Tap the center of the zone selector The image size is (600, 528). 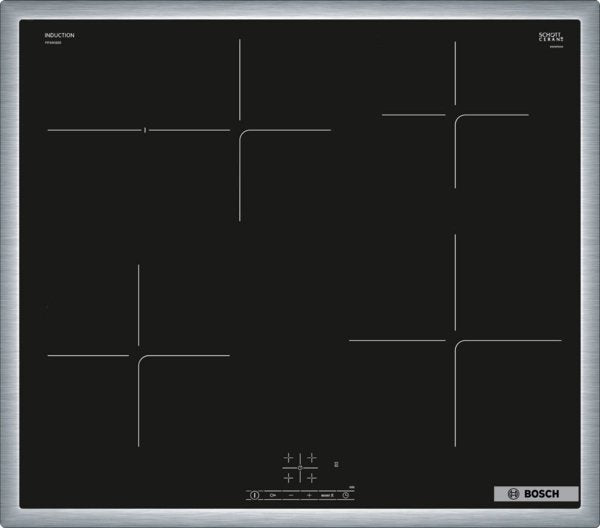(300, 468)
